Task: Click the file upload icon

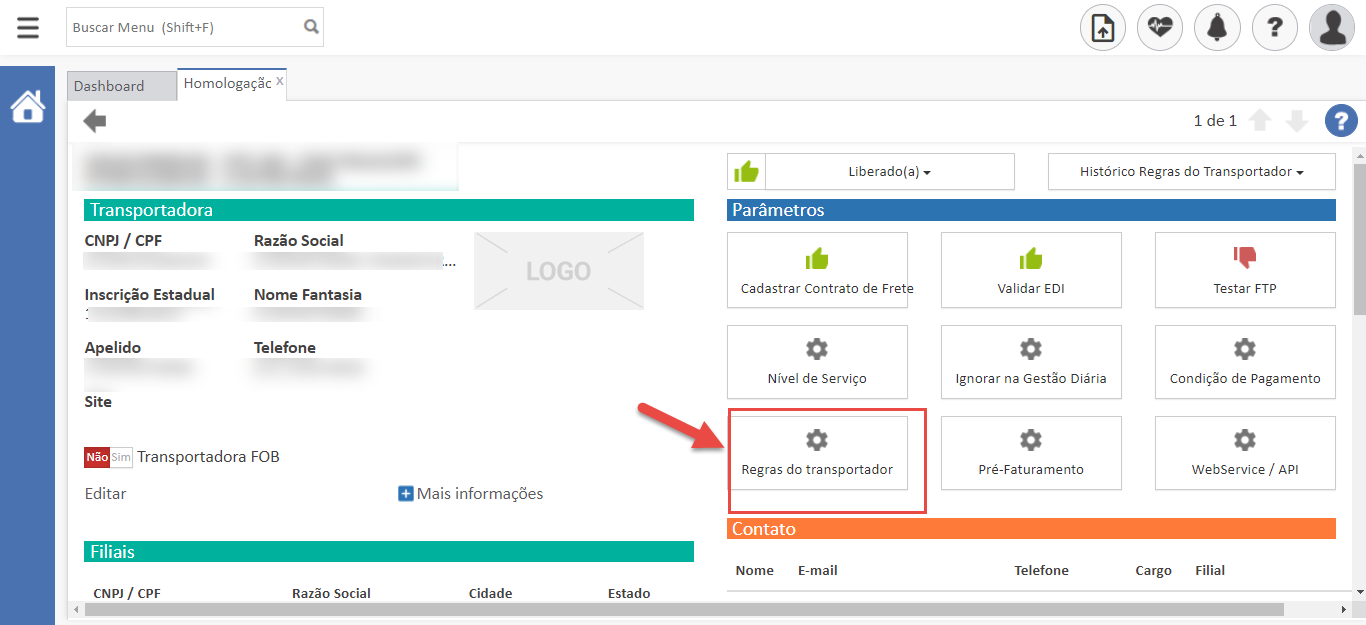Action: [x=1102, y=28]
